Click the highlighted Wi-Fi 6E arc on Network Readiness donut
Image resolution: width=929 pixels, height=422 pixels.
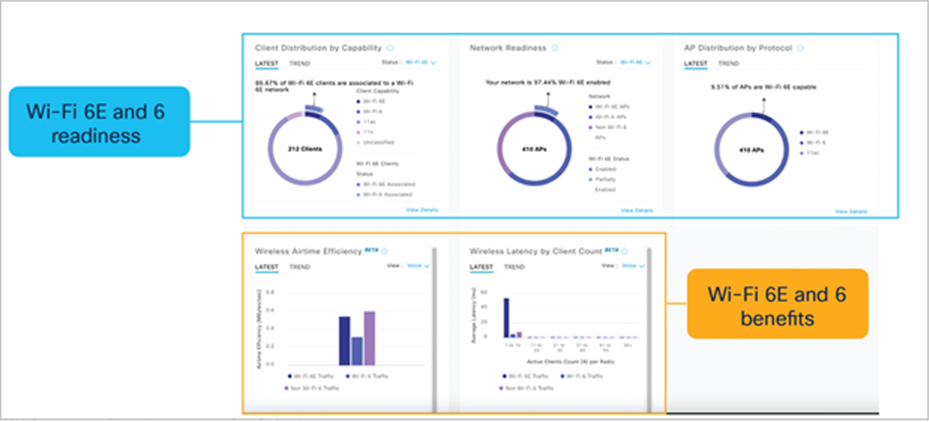click(x=547, y=108)
